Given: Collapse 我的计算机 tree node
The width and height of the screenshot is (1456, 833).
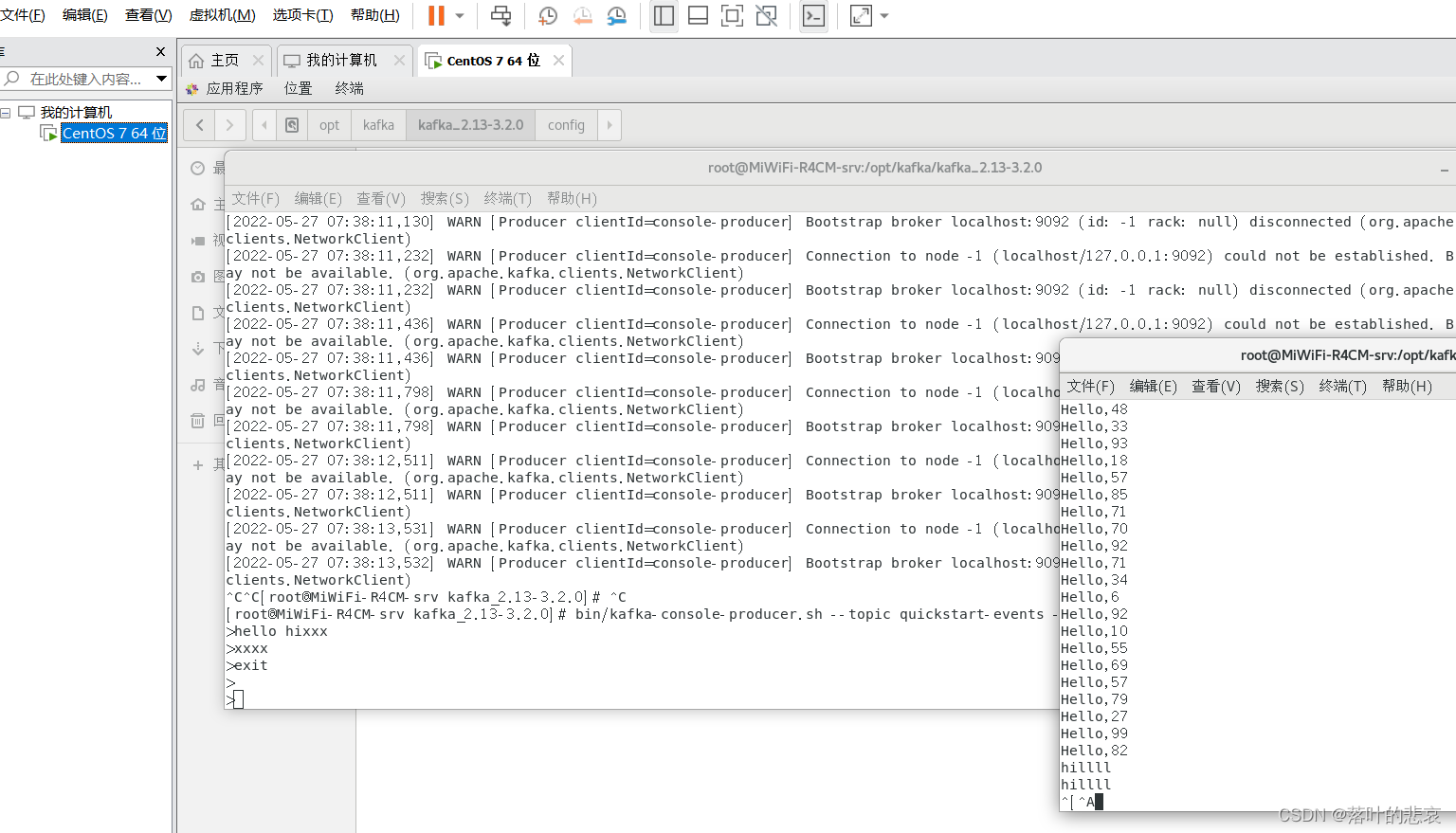Looking at the screenshot, I should 6,113.
